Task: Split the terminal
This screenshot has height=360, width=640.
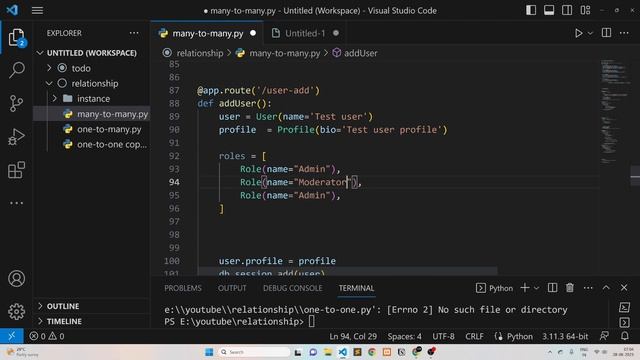Action: click(552, 288)
